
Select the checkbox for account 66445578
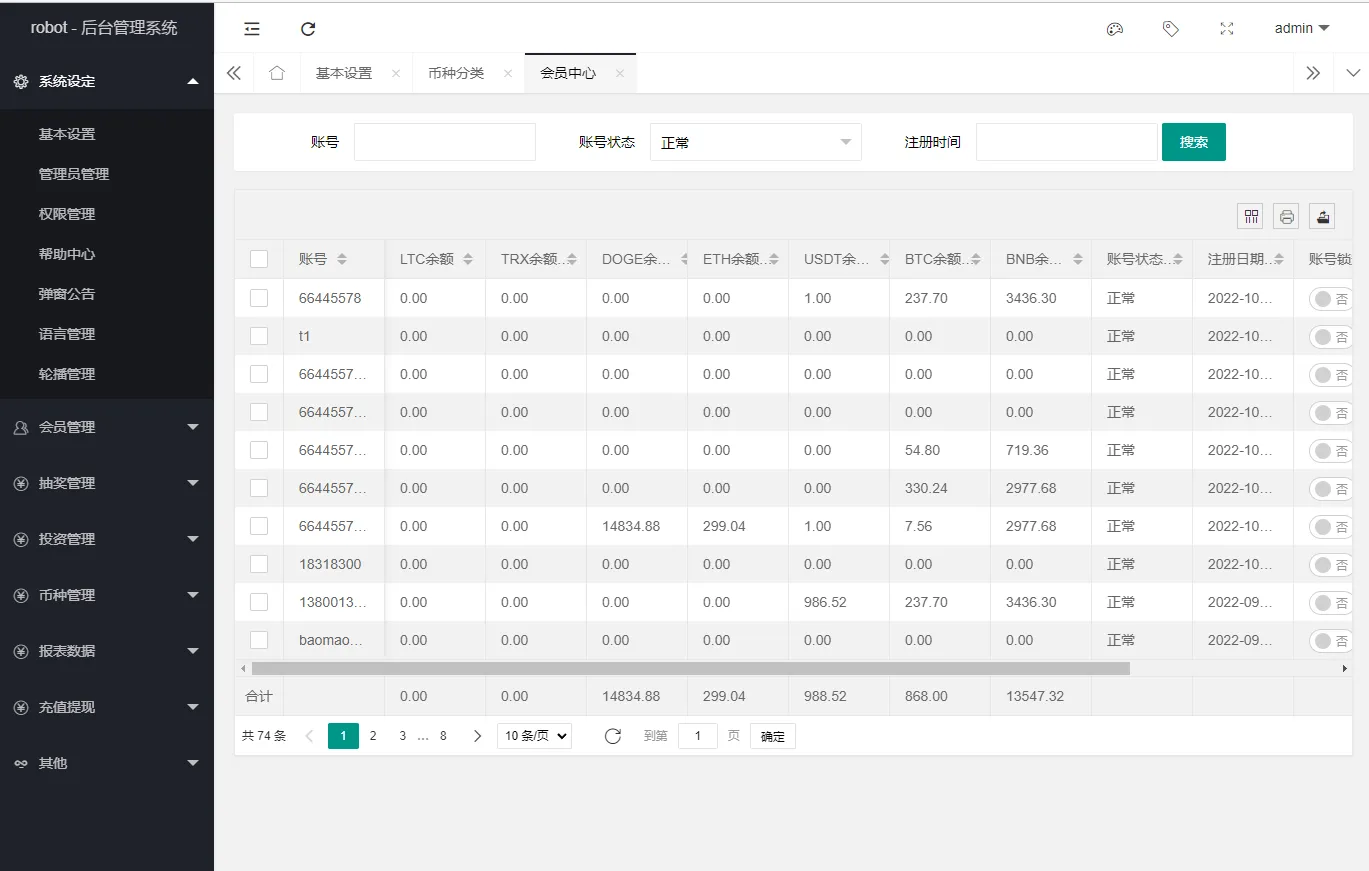click(x=258, y=297)
